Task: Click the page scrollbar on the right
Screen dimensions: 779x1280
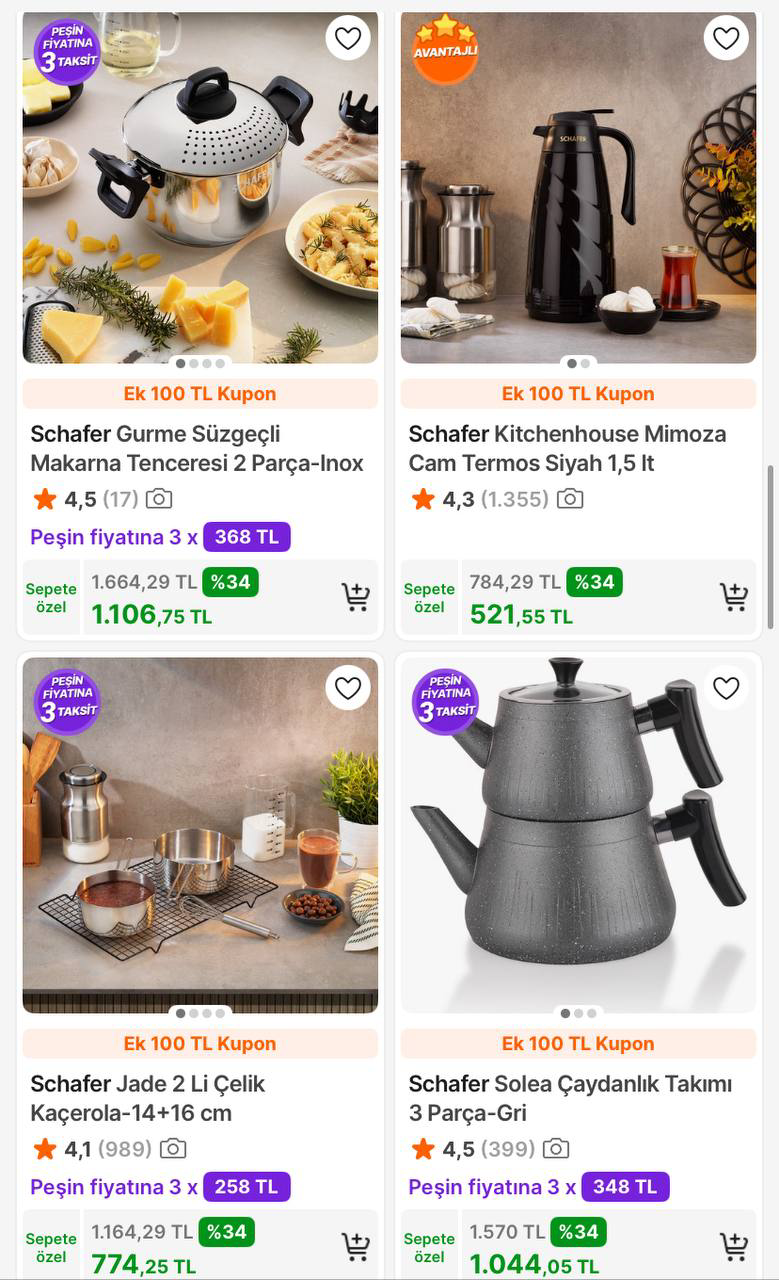Action: point(770,546)
